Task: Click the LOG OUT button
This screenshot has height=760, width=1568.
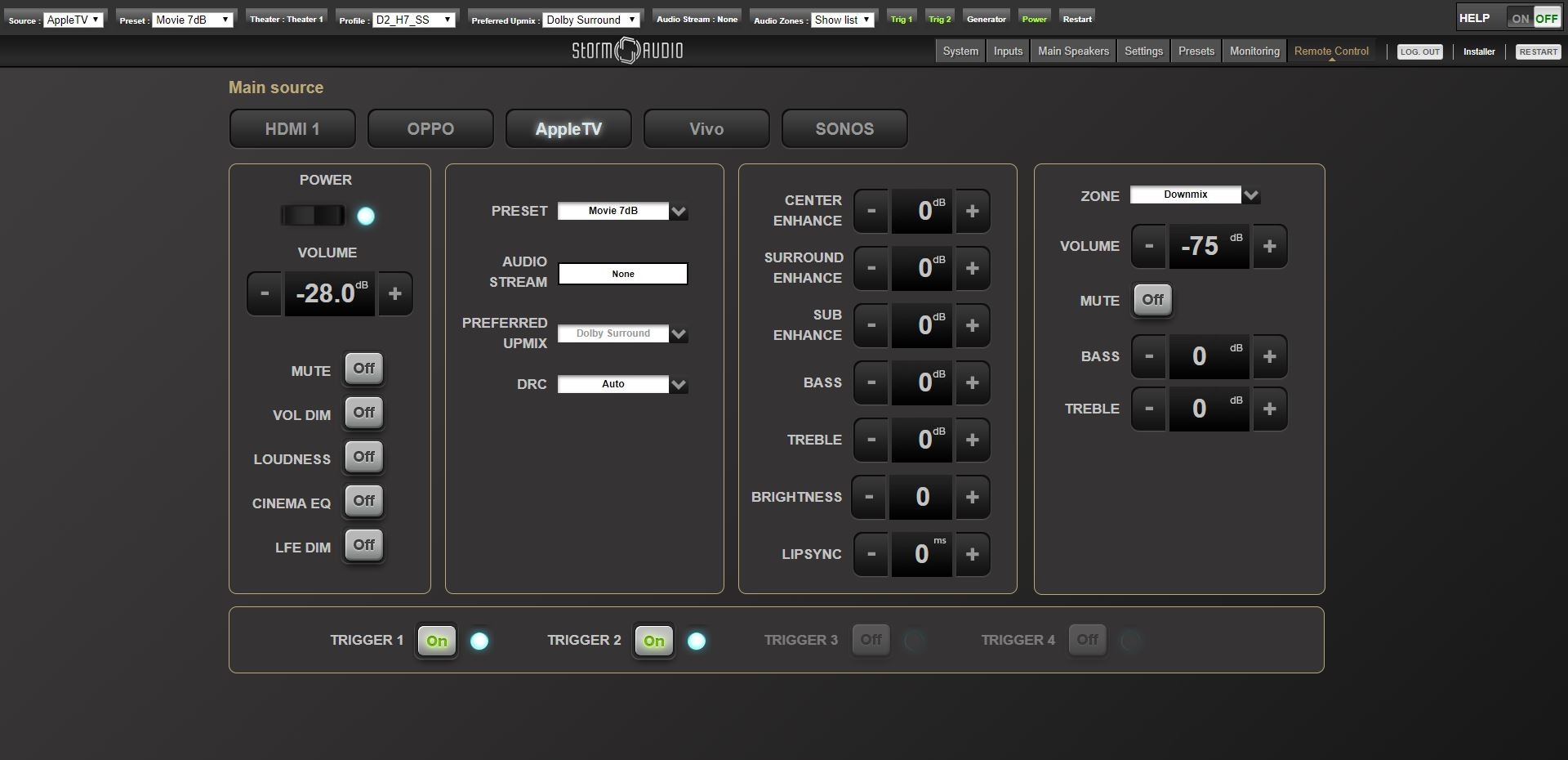Action: click(x=1420, y=51)
